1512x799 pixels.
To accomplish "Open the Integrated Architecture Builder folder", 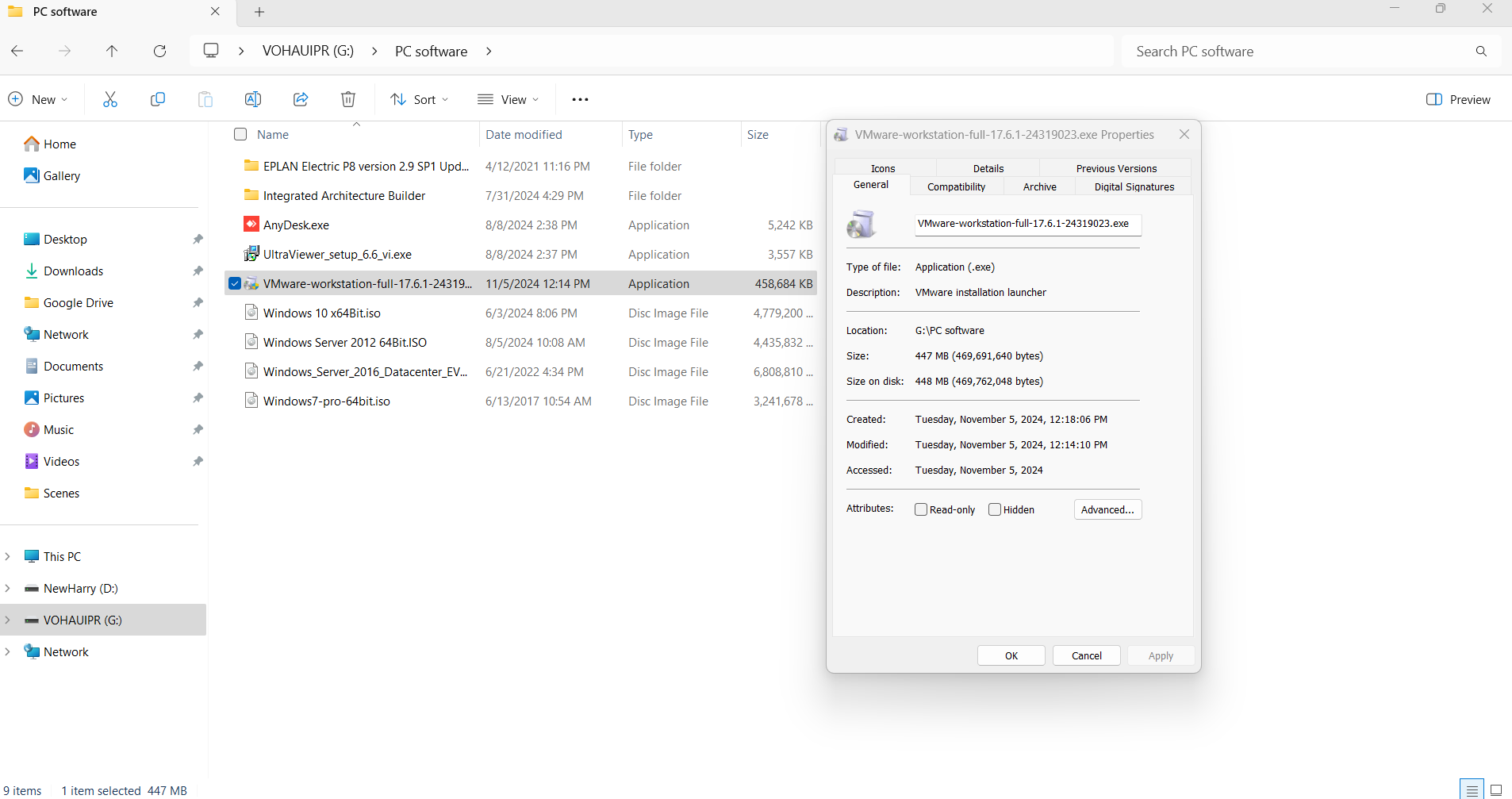I will click(521, 195).
